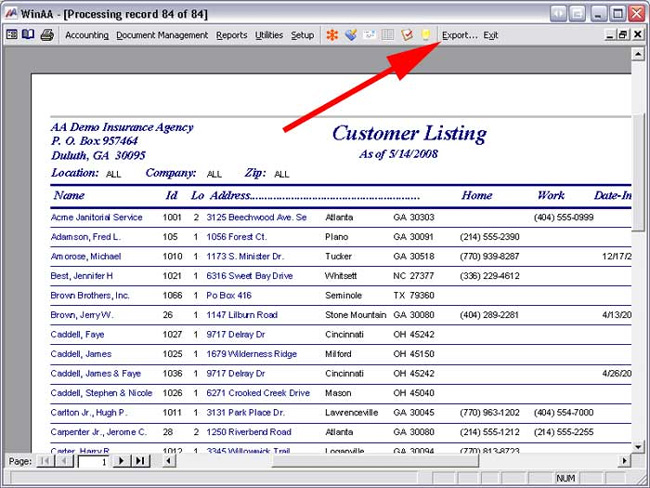Click the horizontal scrollbar left arrow
The width and height of the screenshot is (650, 488).
[x=168, y=461]
